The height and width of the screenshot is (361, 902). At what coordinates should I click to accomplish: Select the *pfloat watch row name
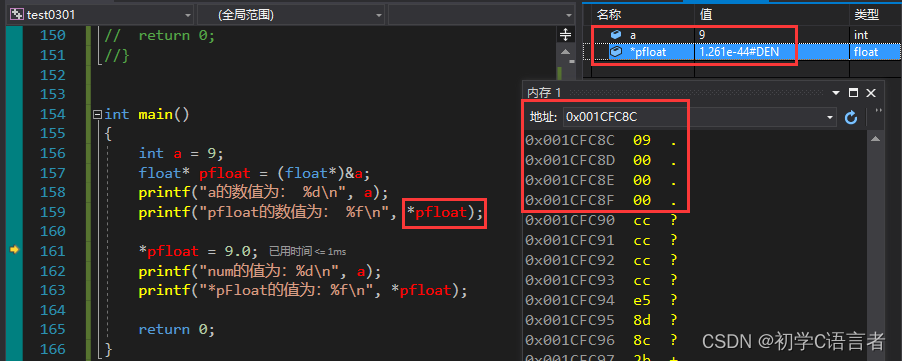pyautogui.click(x=647, y=52)
